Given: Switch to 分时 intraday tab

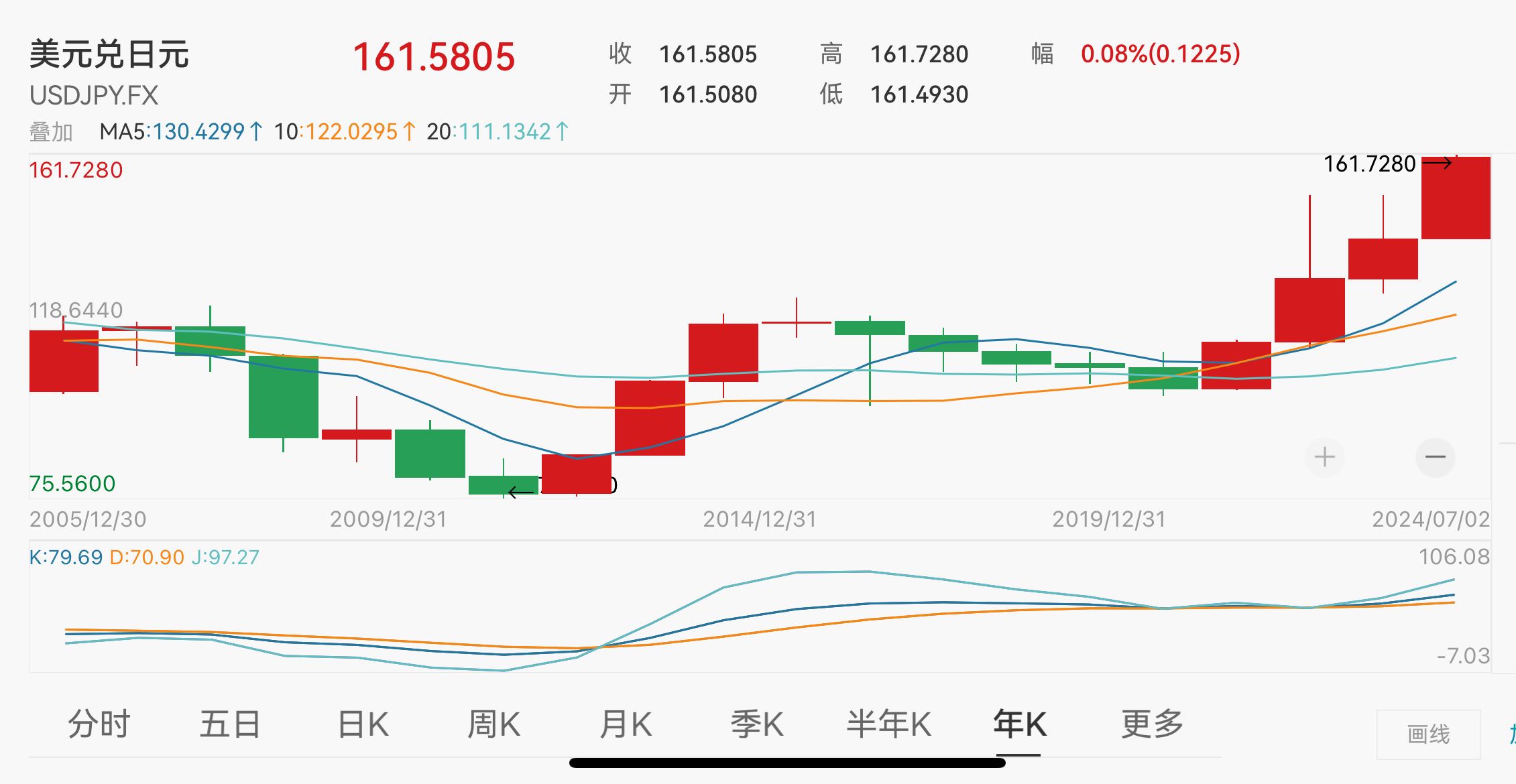Looking at the screenshot, I should 99,724.
